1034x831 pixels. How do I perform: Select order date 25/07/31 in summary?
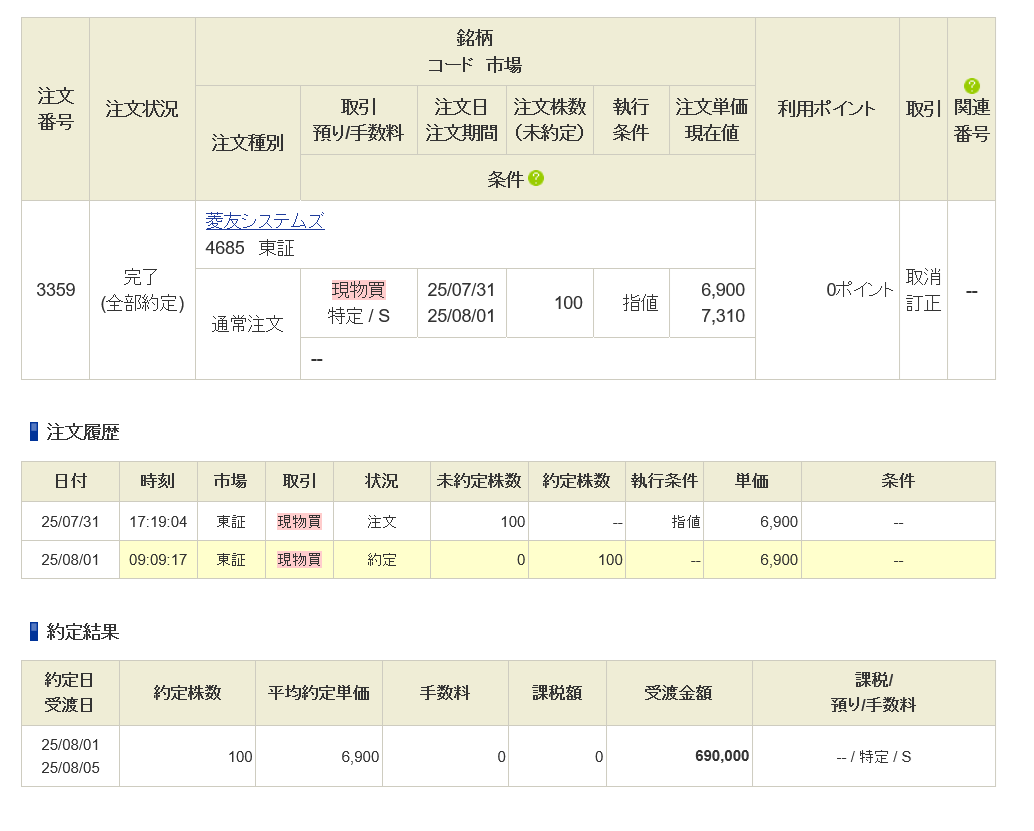pyautogui.click(x=461, y=290)
